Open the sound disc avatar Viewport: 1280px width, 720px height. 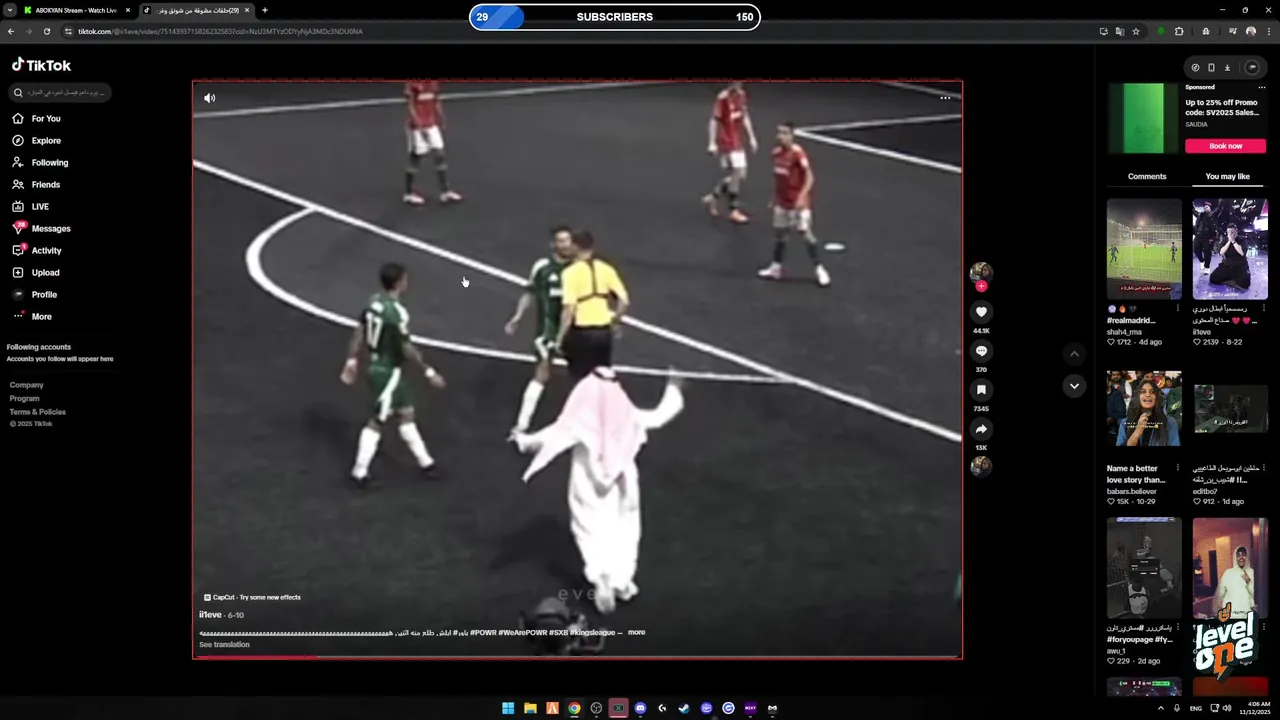point(981,466)
